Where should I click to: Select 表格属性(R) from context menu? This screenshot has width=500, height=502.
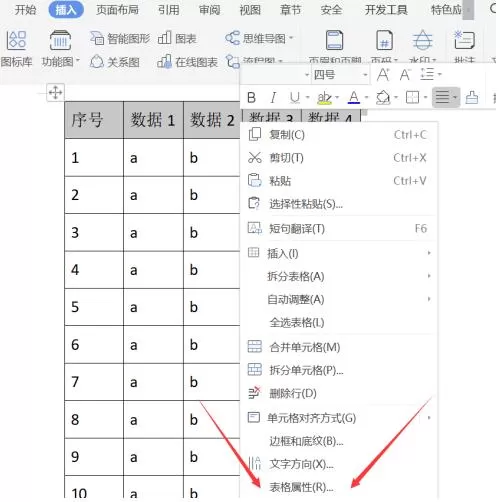point(301,487)
